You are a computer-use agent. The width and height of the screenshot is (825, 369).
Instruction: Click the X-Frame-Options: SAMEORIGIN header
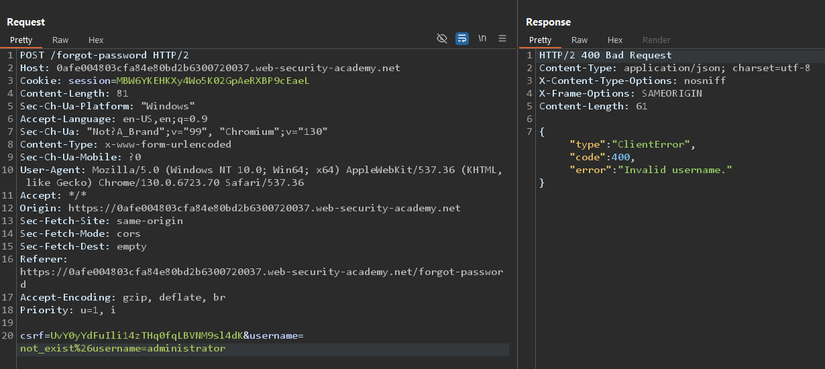(x=620, y=93)
